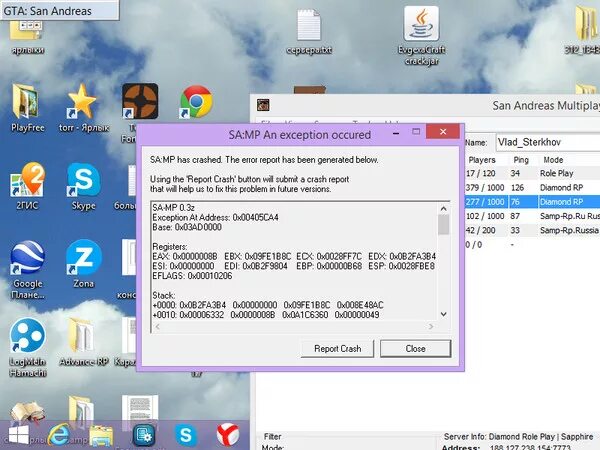
Task: Launch Internet Explorer from taskbar
Action: point(59,435)
